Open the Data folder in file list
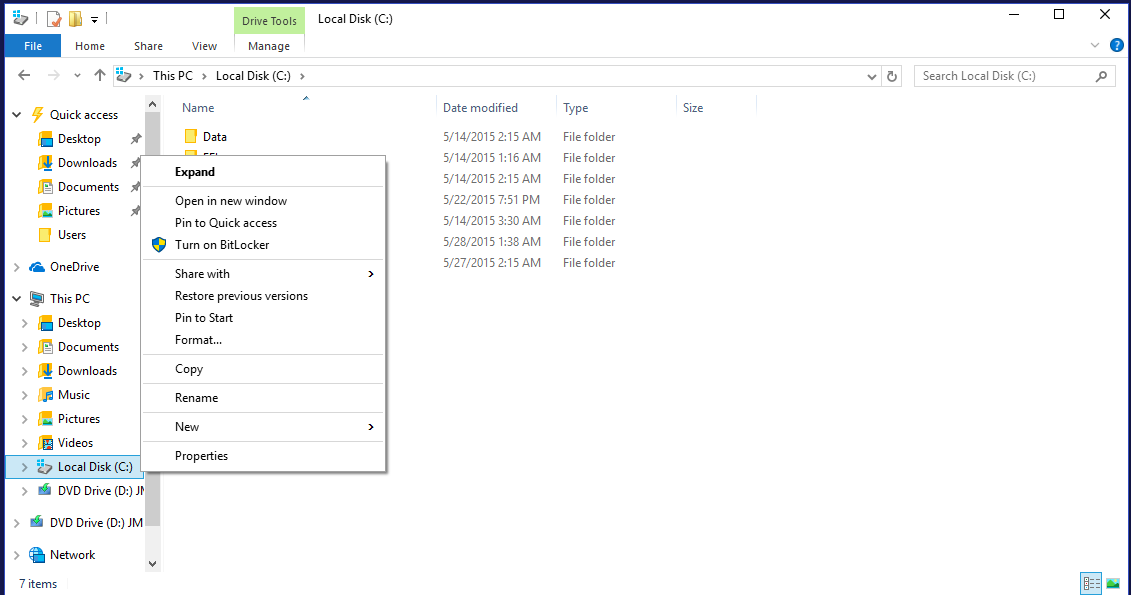This screenshot has height=595, width=1131. pyautogui.click(x=214, y=136)
